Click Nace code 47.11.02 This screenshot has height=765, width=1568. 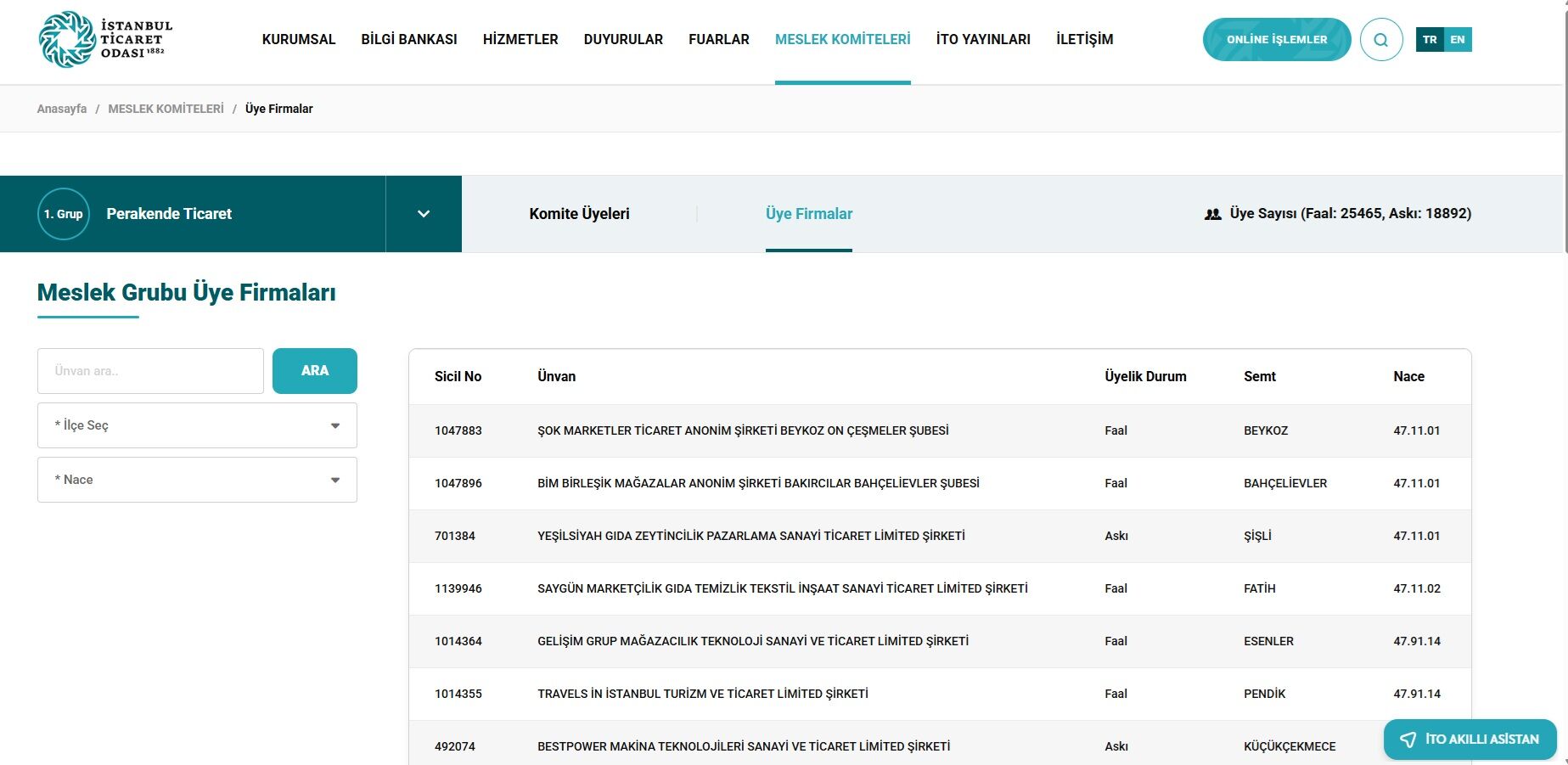(1417, 588)
